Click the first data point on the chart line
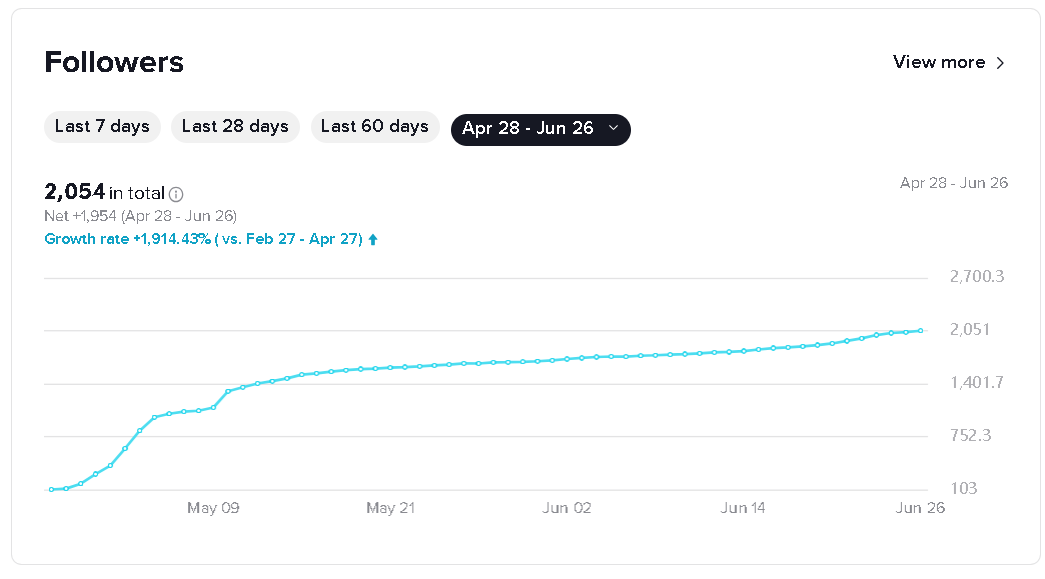This screenshot has width=1045, height=579. [51, 489]
